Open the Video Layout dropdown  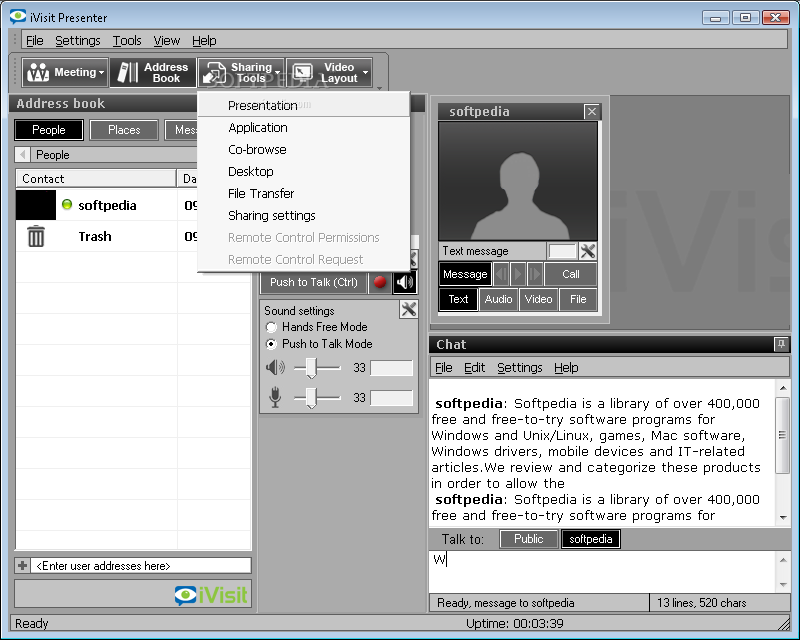[329, 72]
